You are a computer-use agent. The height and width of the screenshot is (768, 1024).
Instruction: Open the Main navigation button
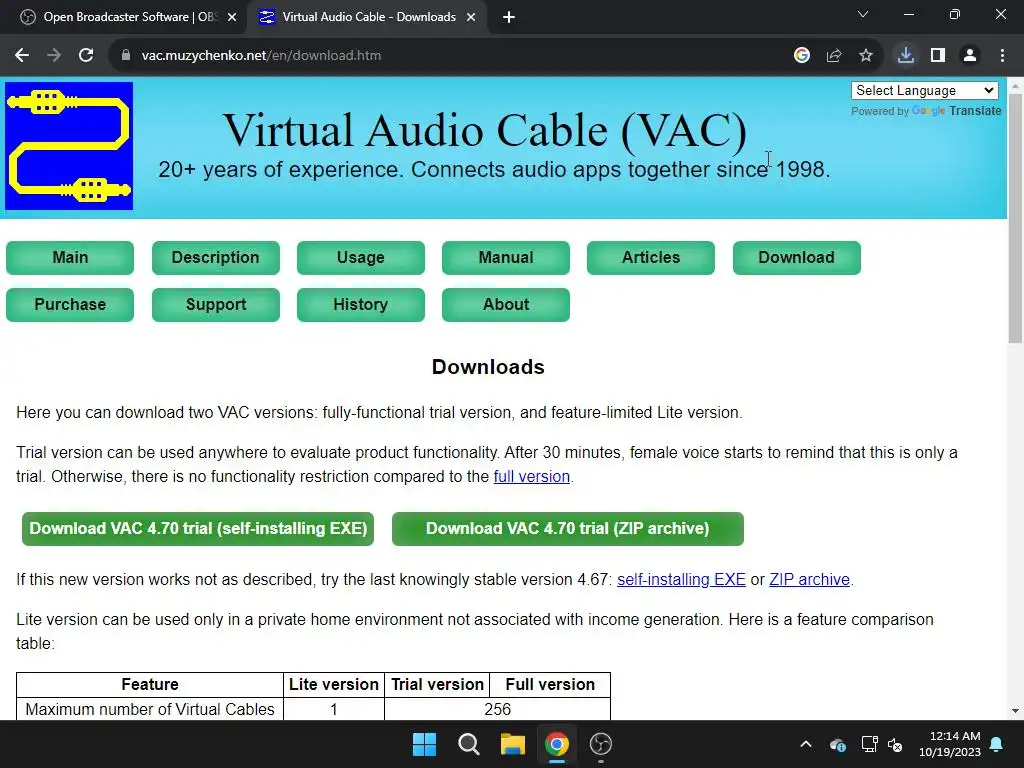tap(70, 257)
